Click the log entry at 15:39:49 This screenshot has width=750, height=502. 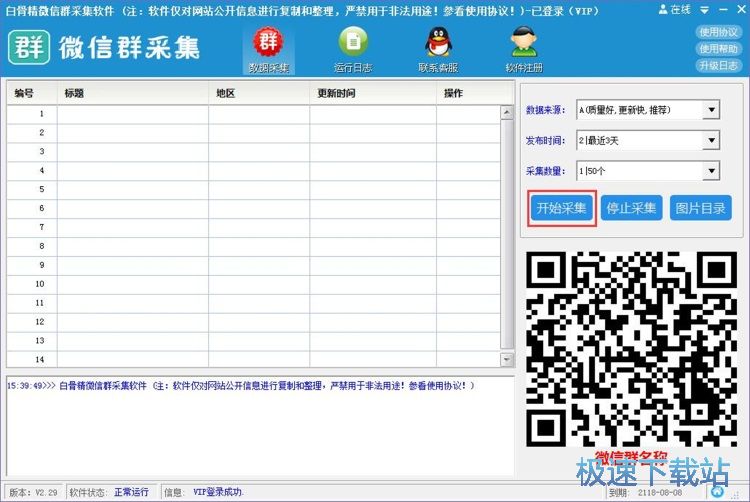[241, 386]
